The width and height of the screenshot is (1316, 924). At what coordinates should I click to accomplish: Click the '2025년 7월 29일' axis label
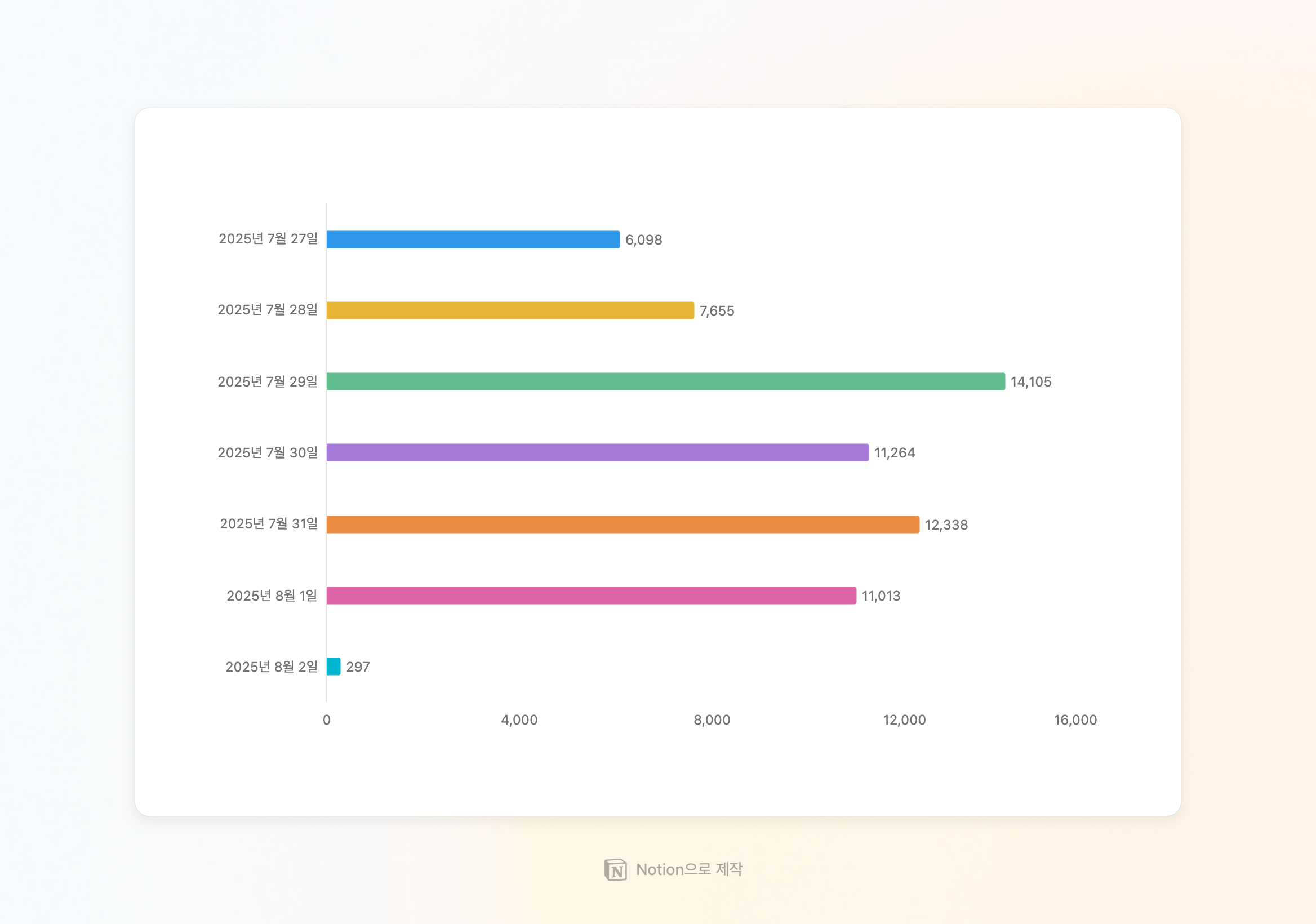[x=267, y=382]
